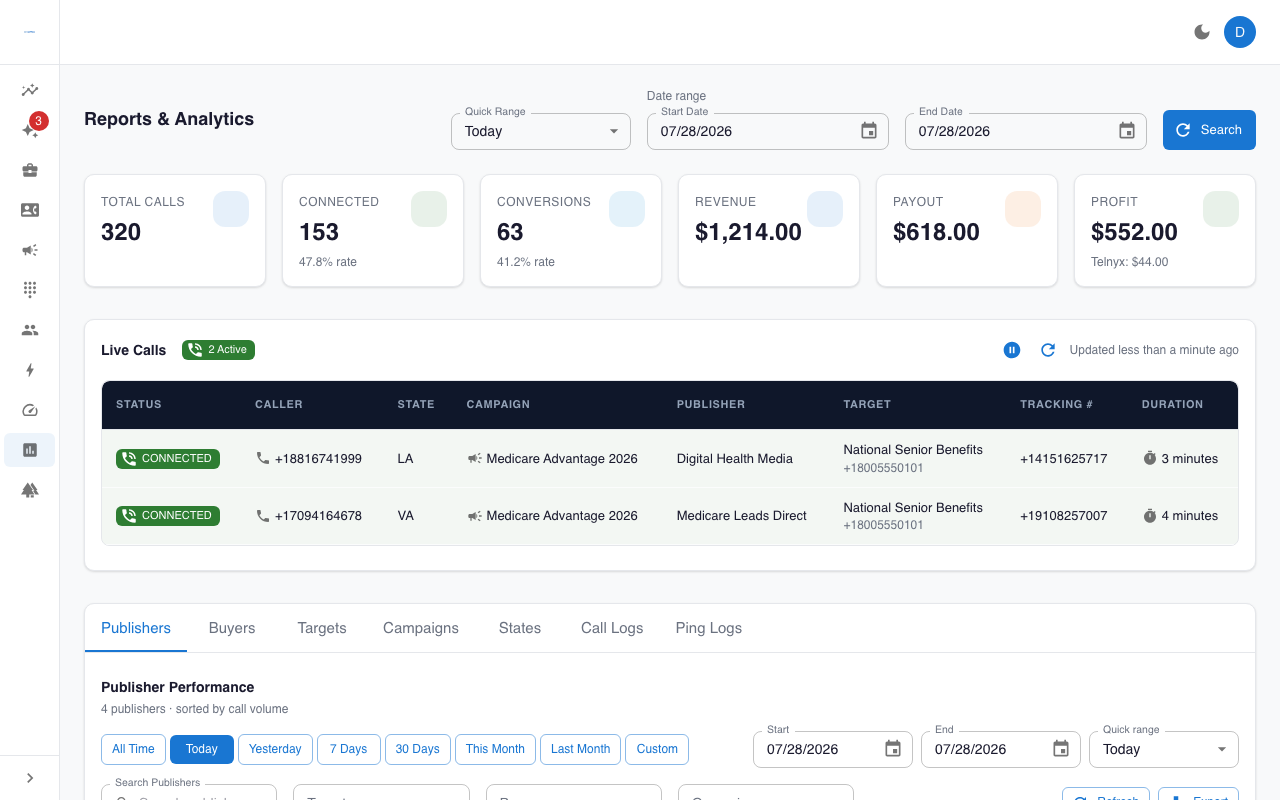Open the analytics trend line sidebar icon

point(30,90)
